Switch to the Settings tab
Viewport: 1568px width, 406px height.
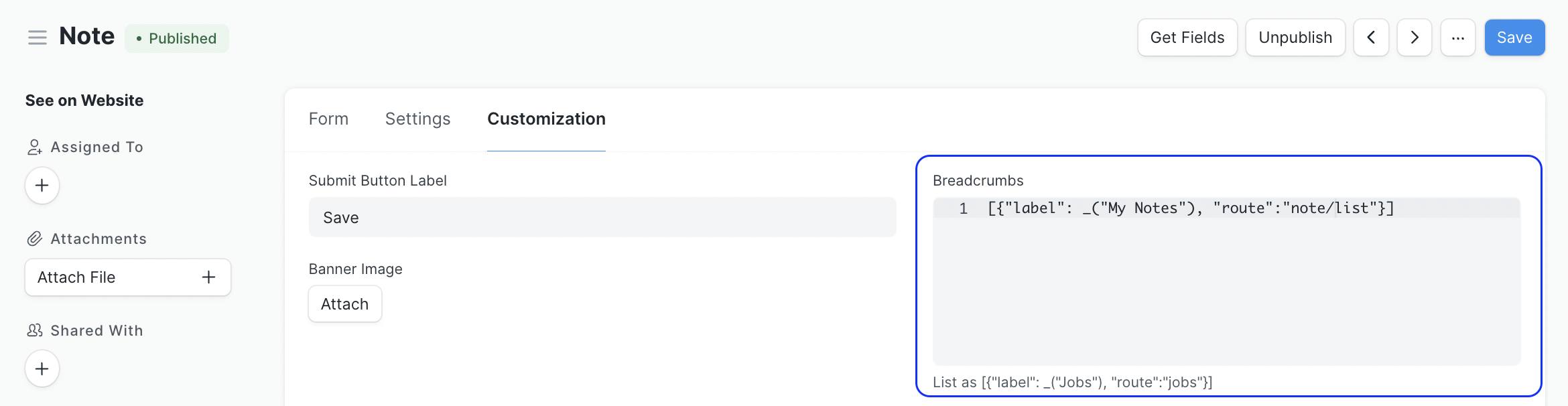(x=417, y=119)
